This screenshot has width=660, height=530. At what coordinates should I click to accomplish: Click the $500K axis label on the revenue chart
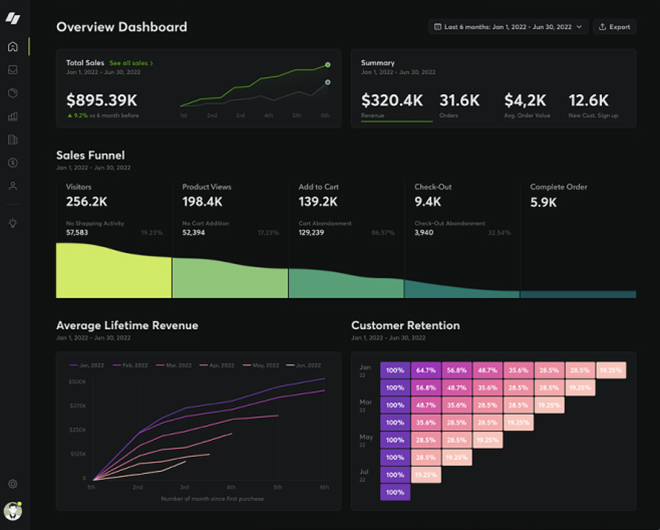(77, 382)
